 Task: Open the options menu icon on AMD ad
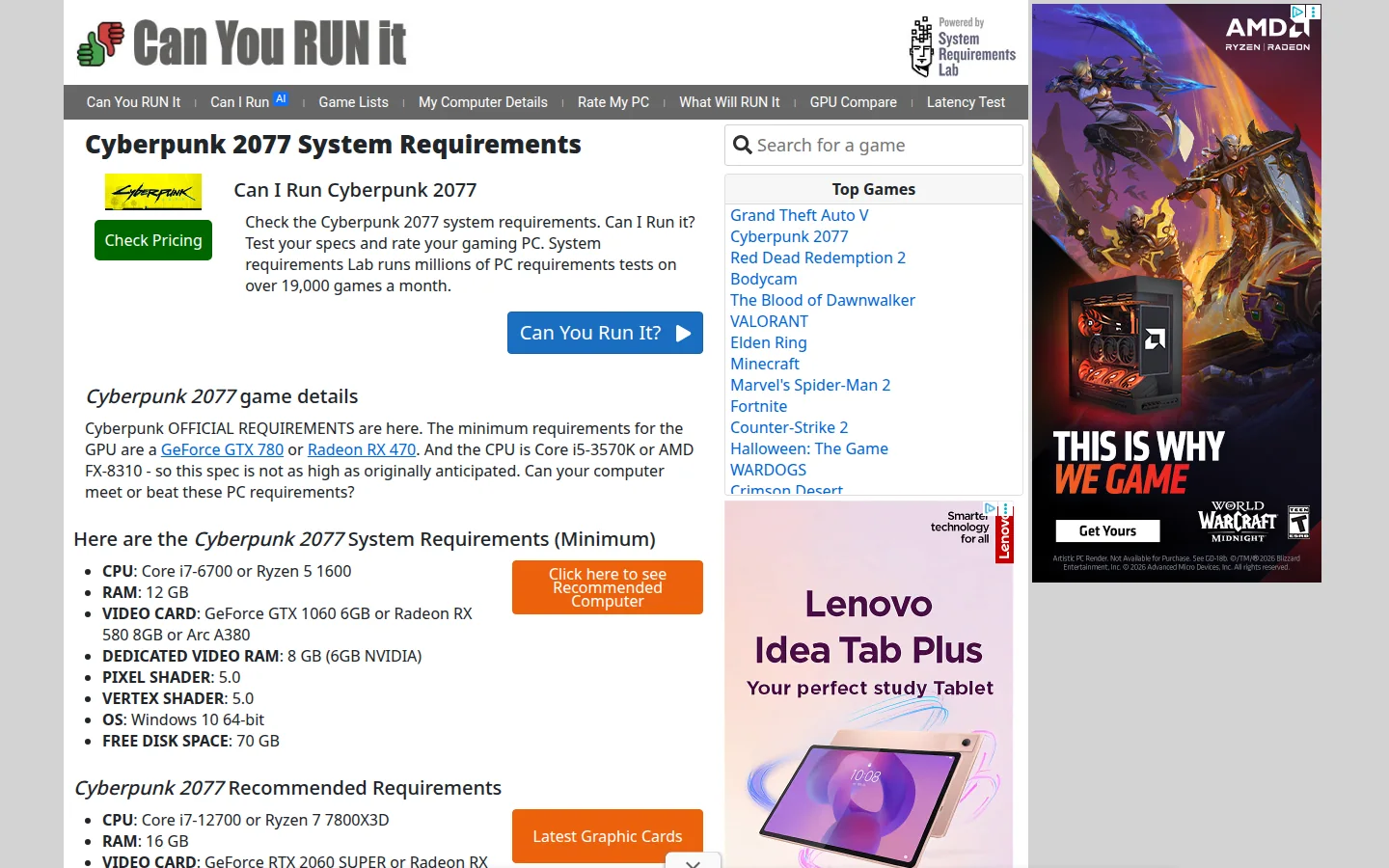click(x=1313, y=12)
